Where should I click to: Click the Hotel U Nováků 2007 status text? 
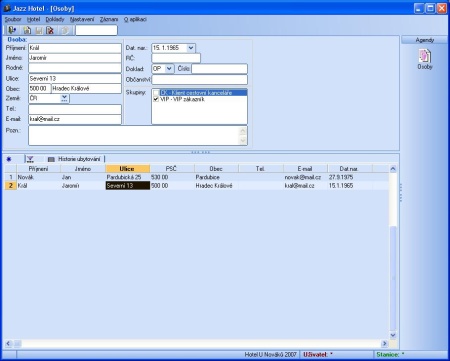point(270,355)
